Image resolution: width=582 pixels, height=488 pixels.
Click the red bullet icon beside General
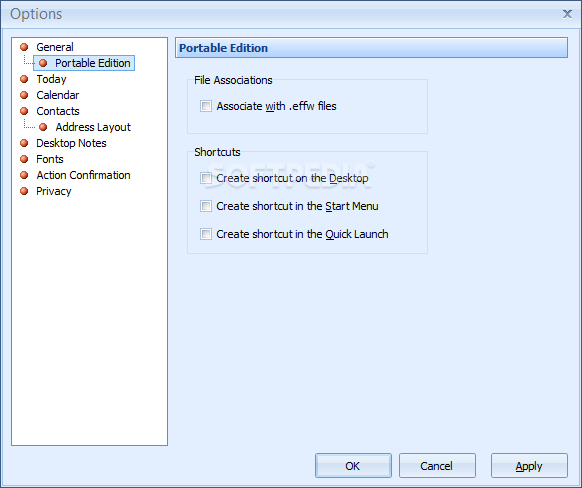pyautogui.click(x=24, y=47)
